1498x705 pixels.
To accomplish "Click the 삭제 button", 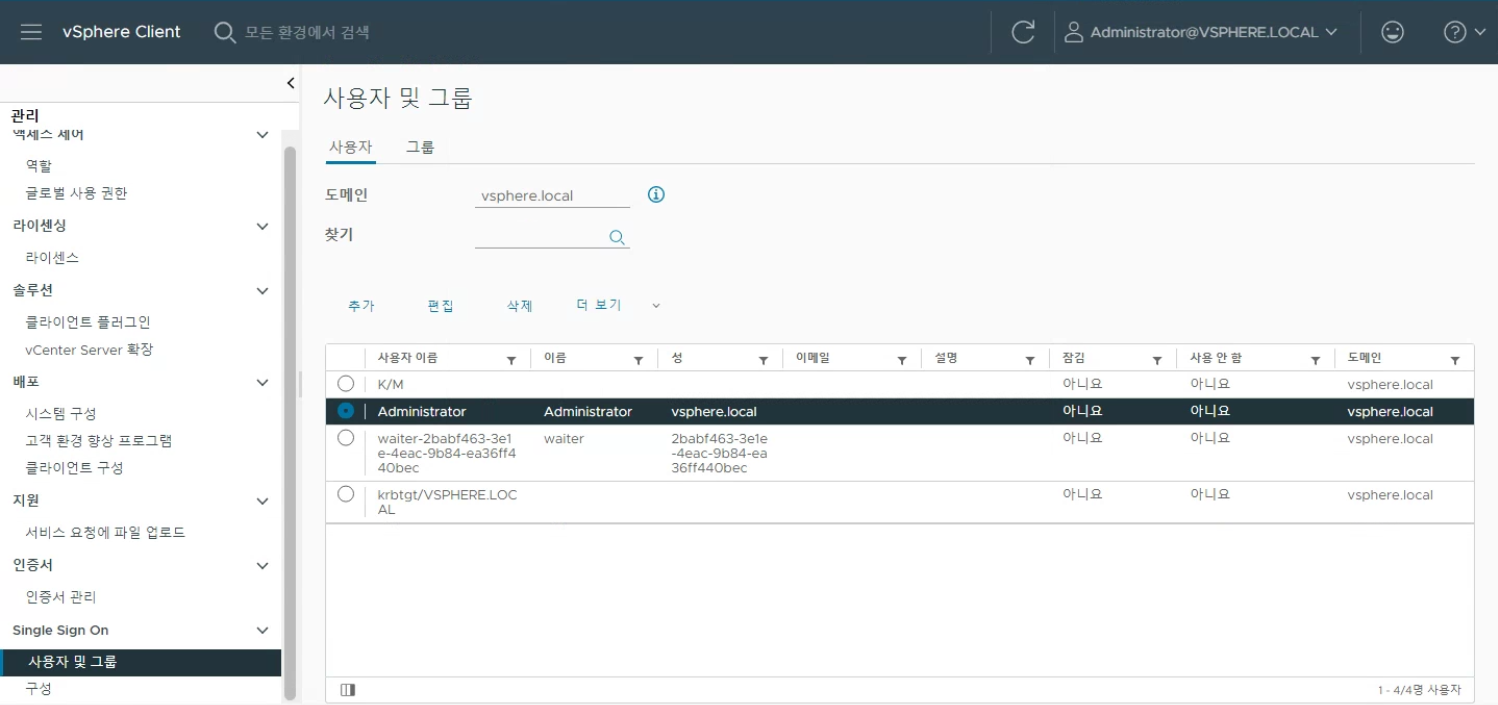I will 520,306.
